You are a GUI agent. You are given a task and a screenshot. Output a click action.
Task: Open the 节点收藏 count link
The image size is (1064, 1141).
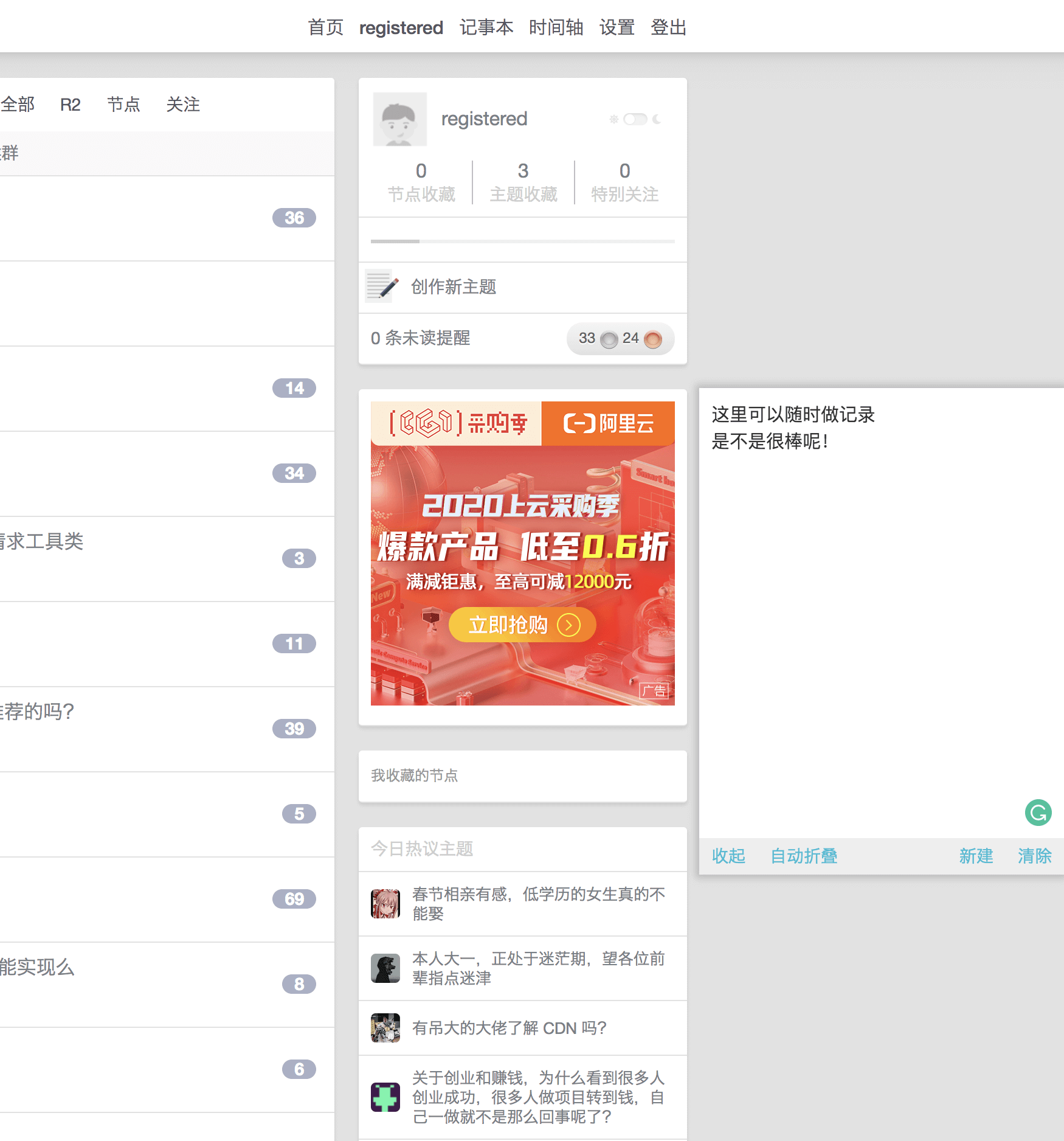421,182
